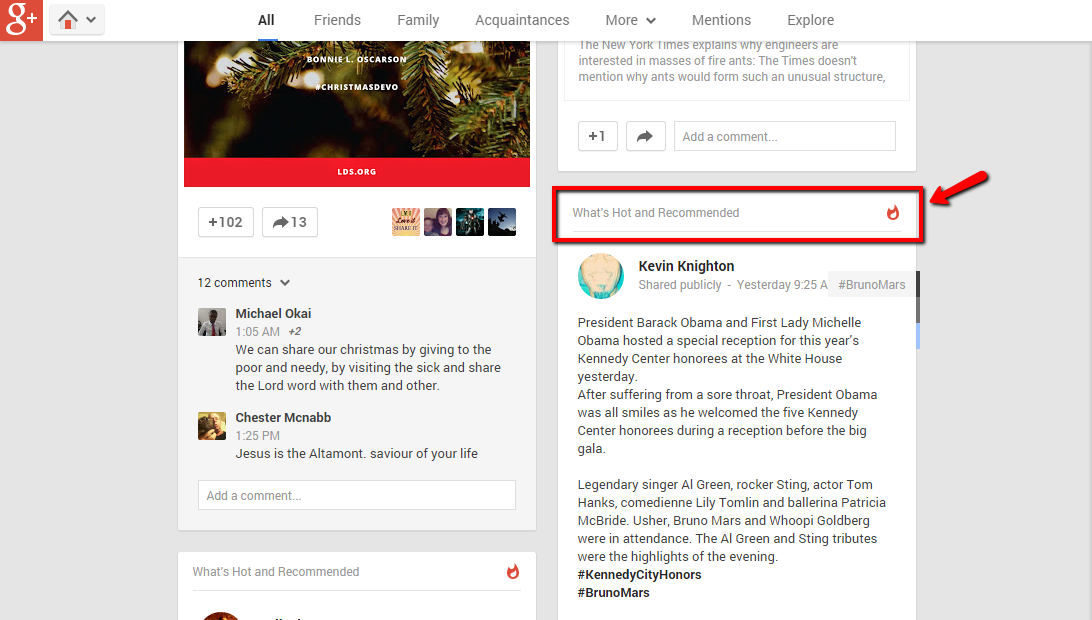Open the green armored figure avatar among the post's +1 thumbnails
1092x620 pixels.
coord(470,222)
